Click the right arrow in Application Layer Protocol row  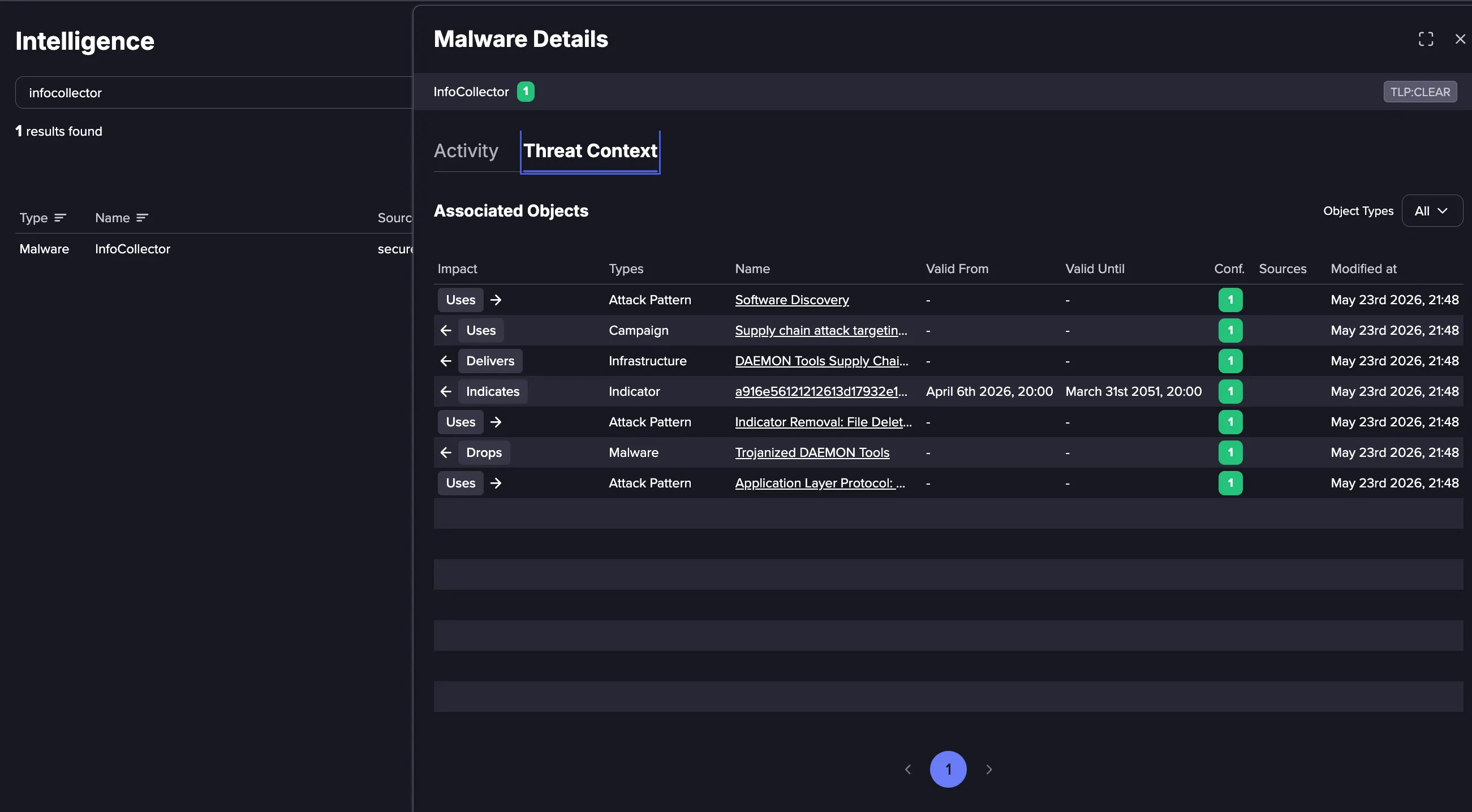click(x=496, y=483)
